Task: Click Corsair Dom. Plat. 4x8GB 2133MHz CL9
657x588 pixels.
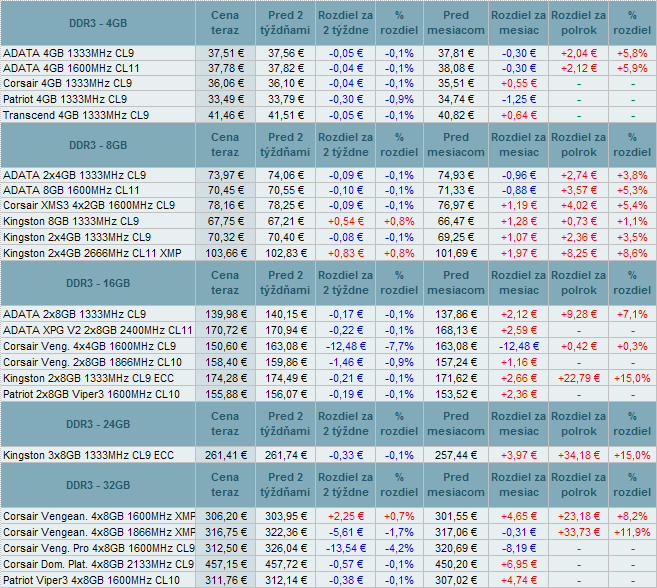Action: [x=98, y=564]
